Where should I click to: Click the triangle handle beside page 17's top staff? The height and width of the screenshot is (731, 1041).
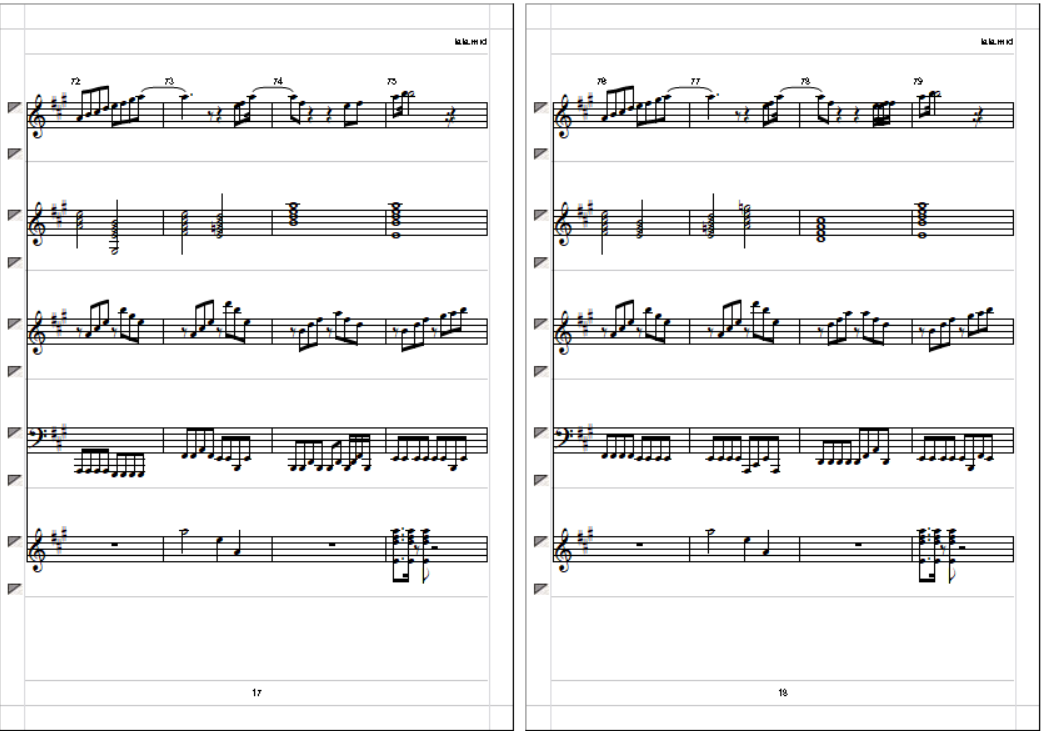(15, 107)
